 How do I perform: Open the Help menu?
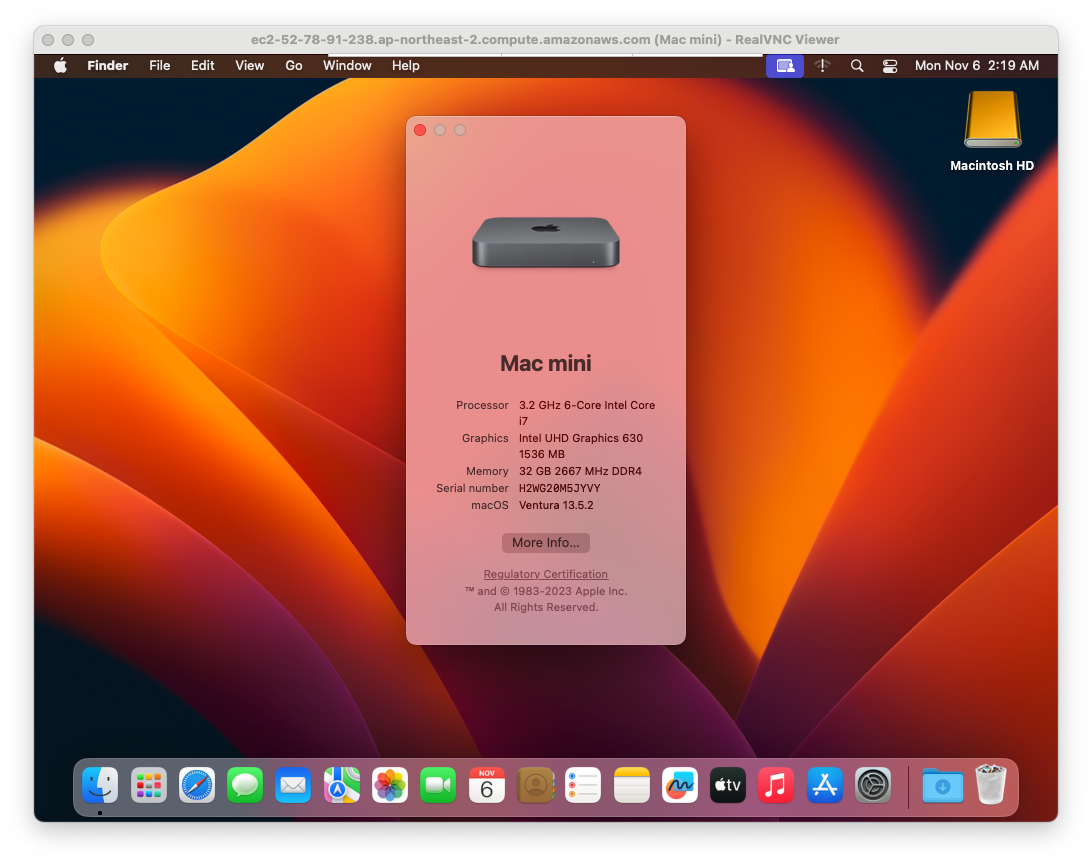[x=405, y=65]
